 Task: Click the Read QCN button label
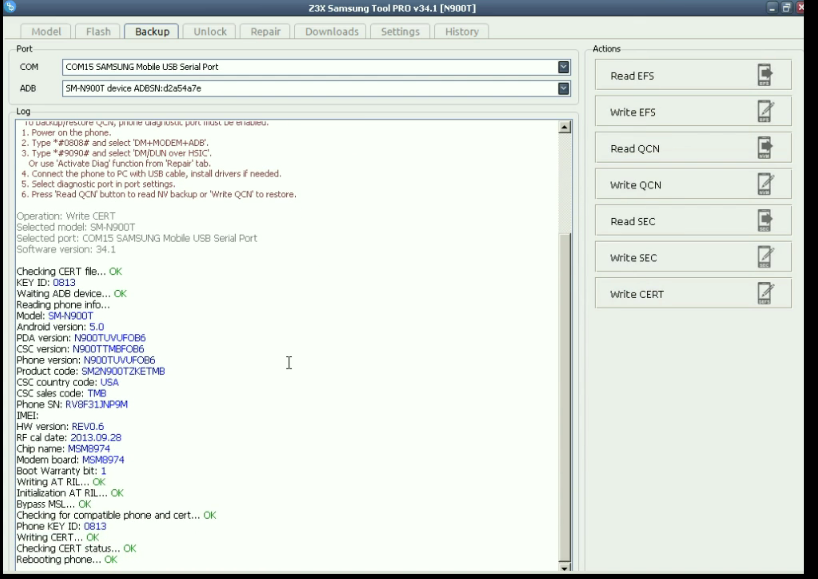point(635,149)
